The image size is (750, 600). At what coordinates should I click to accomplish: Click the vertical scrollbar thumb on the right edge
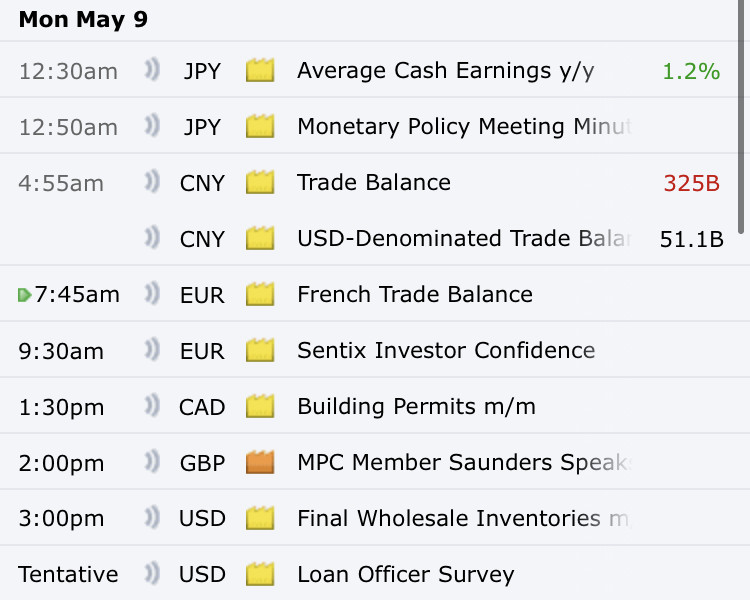(x=742, y=117)
